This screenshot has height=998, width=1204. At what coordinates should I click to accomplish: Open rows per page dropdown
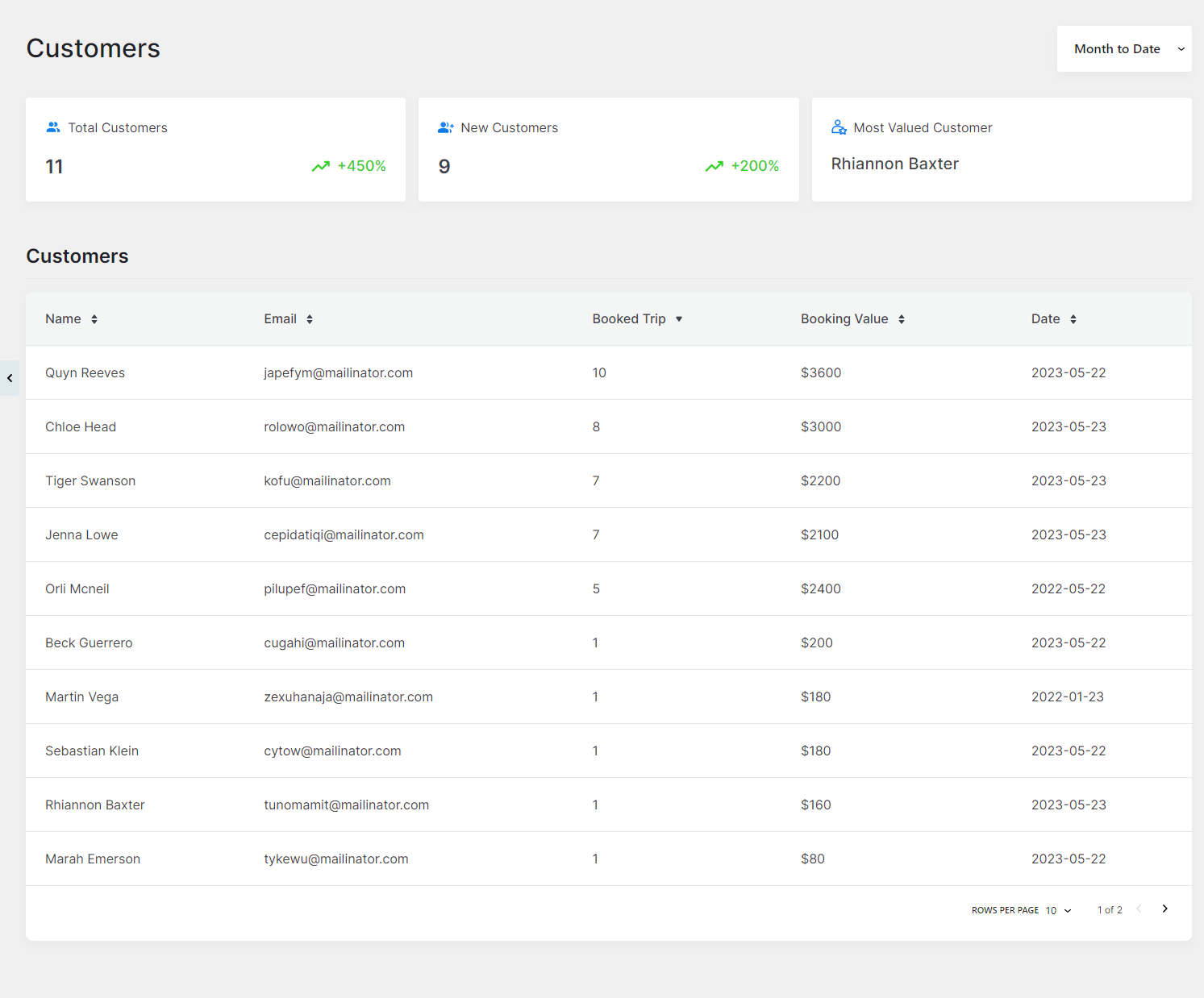1059,910
